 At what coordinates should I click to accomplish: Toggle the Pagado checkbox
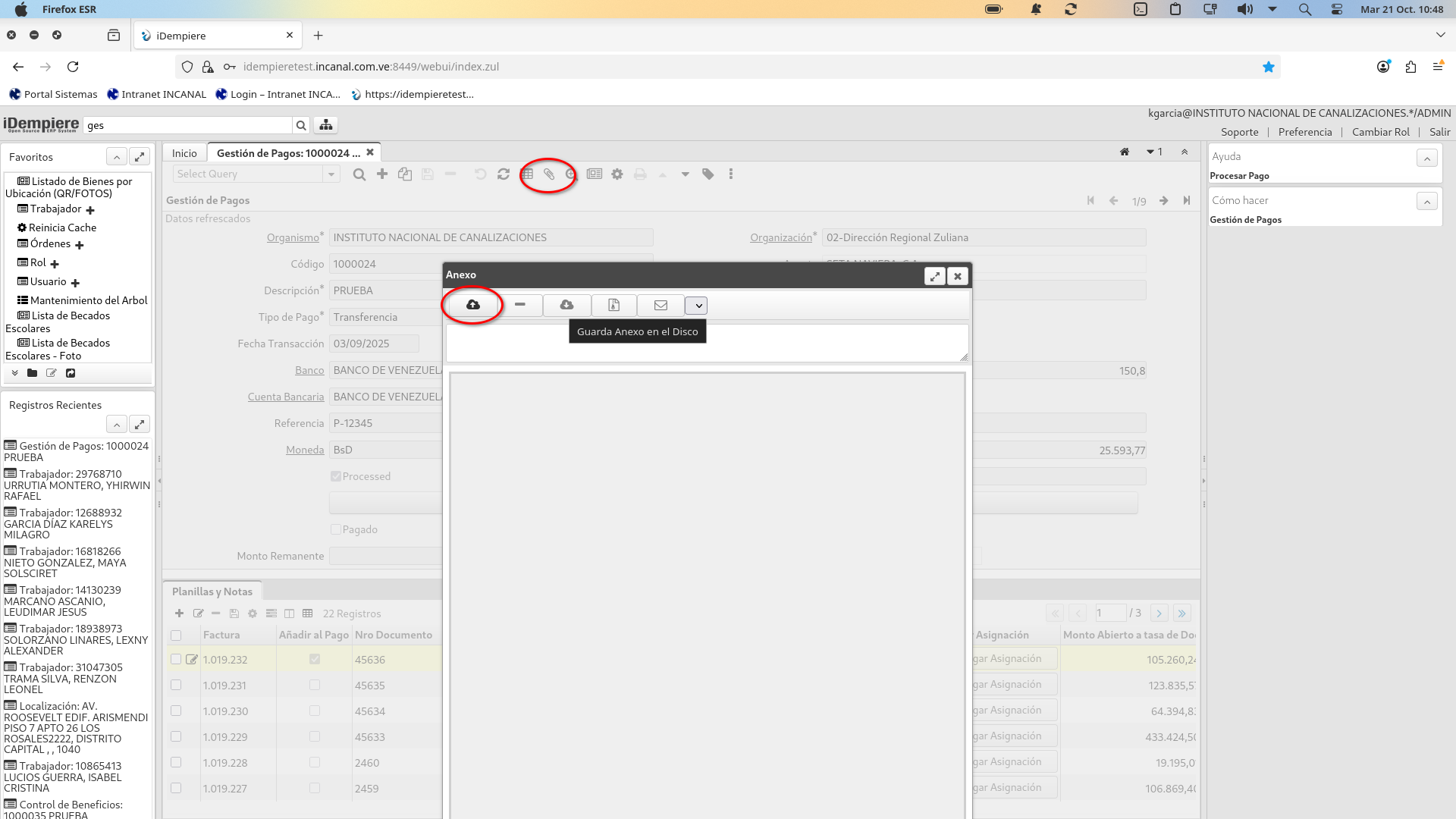[336, 529]
